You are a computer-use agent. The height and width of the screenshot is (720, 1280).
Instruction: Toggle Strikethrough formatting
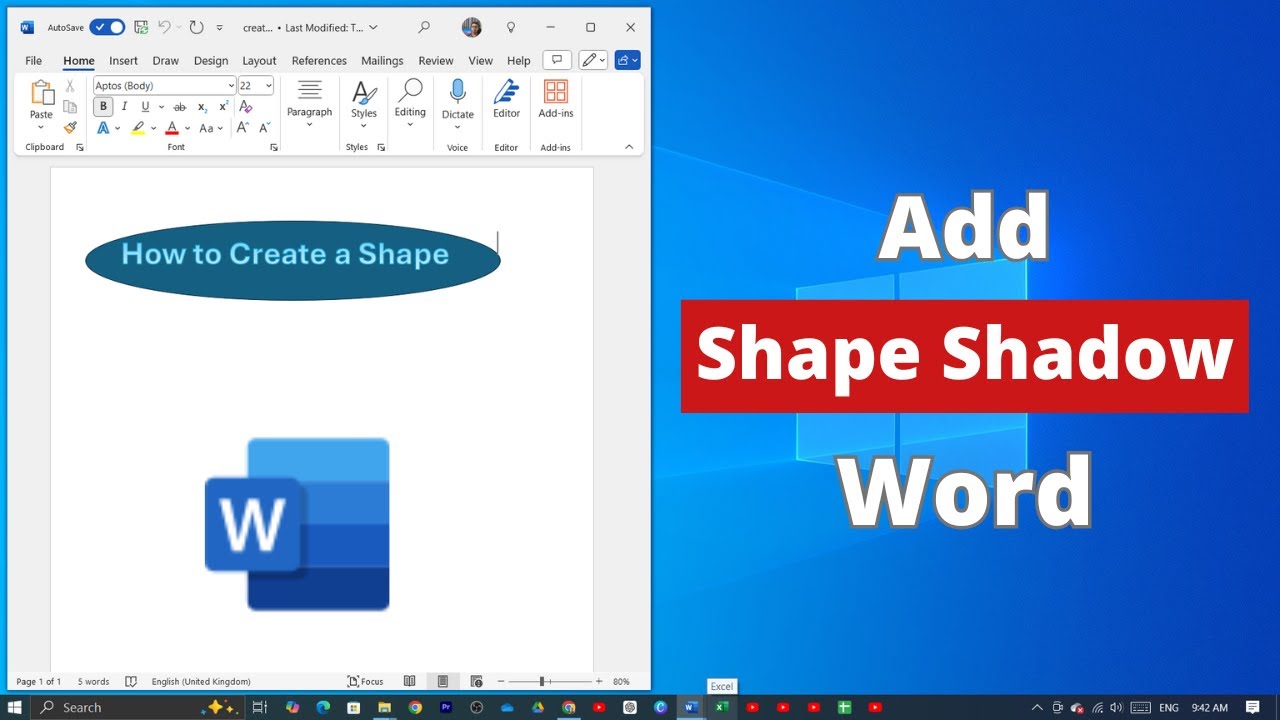(180, 107)
